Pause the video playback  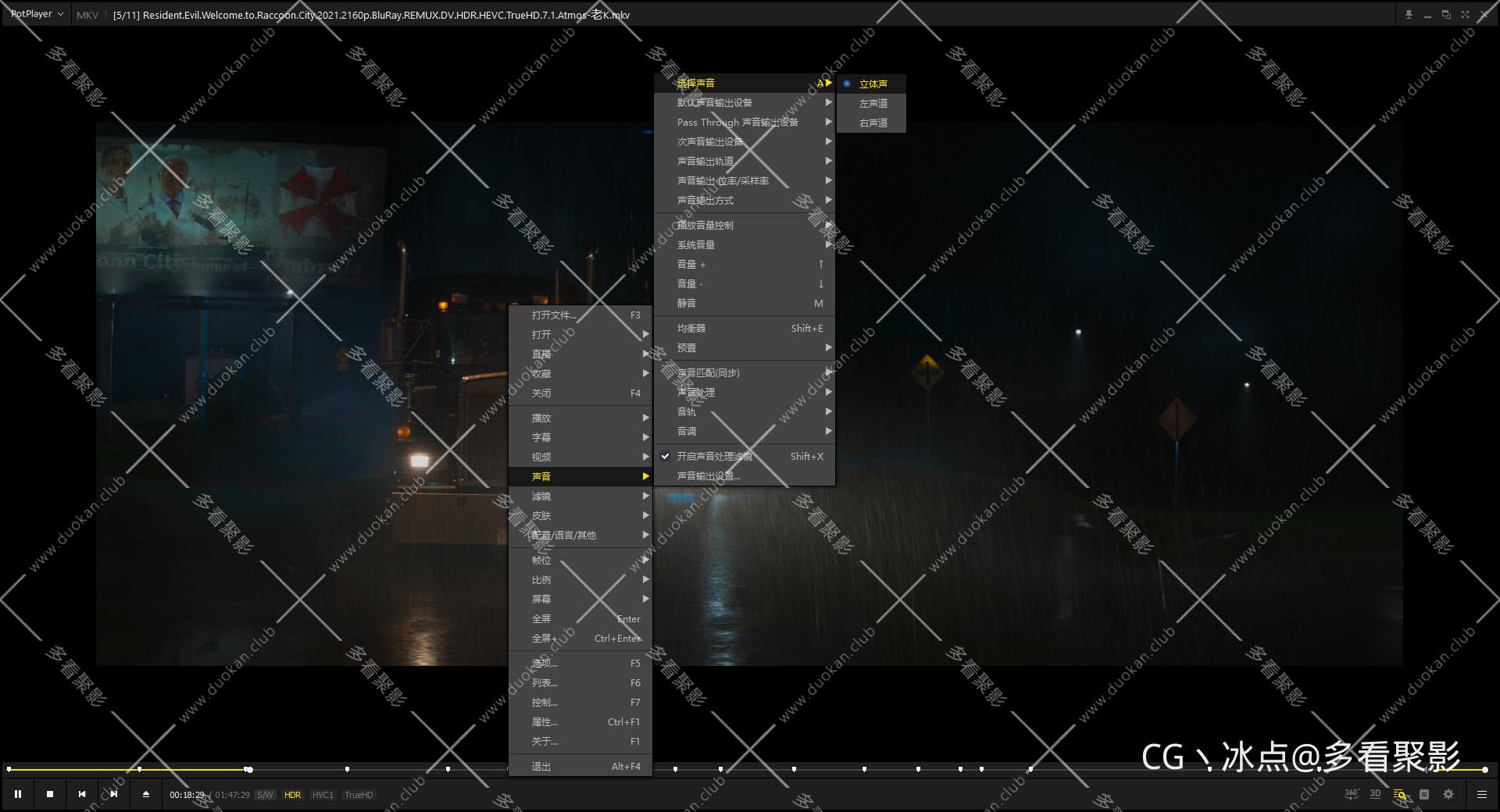pos(18,794)
